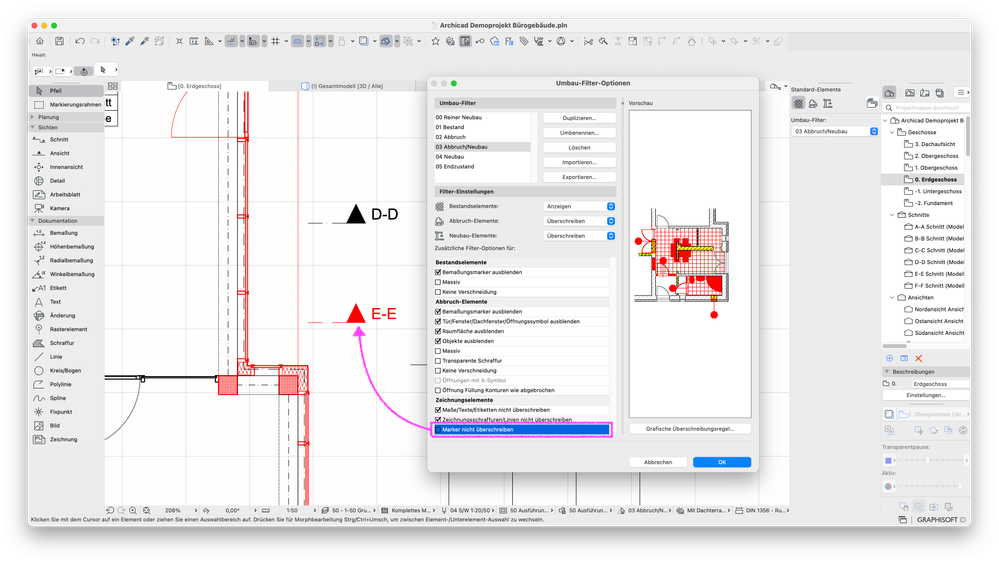Select 04 Neubau filter in list
This screenshot has height=563, width=999.
pyautogui.click(x=482, y=157)
